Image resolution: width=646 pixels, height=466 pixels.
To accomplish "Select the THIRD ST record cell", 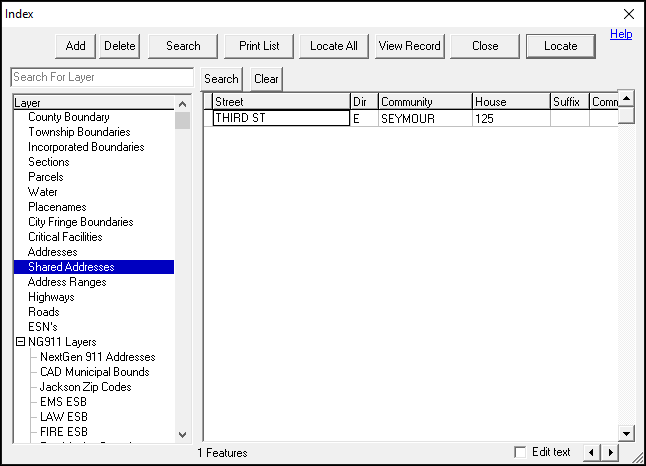I will [280, 118].
